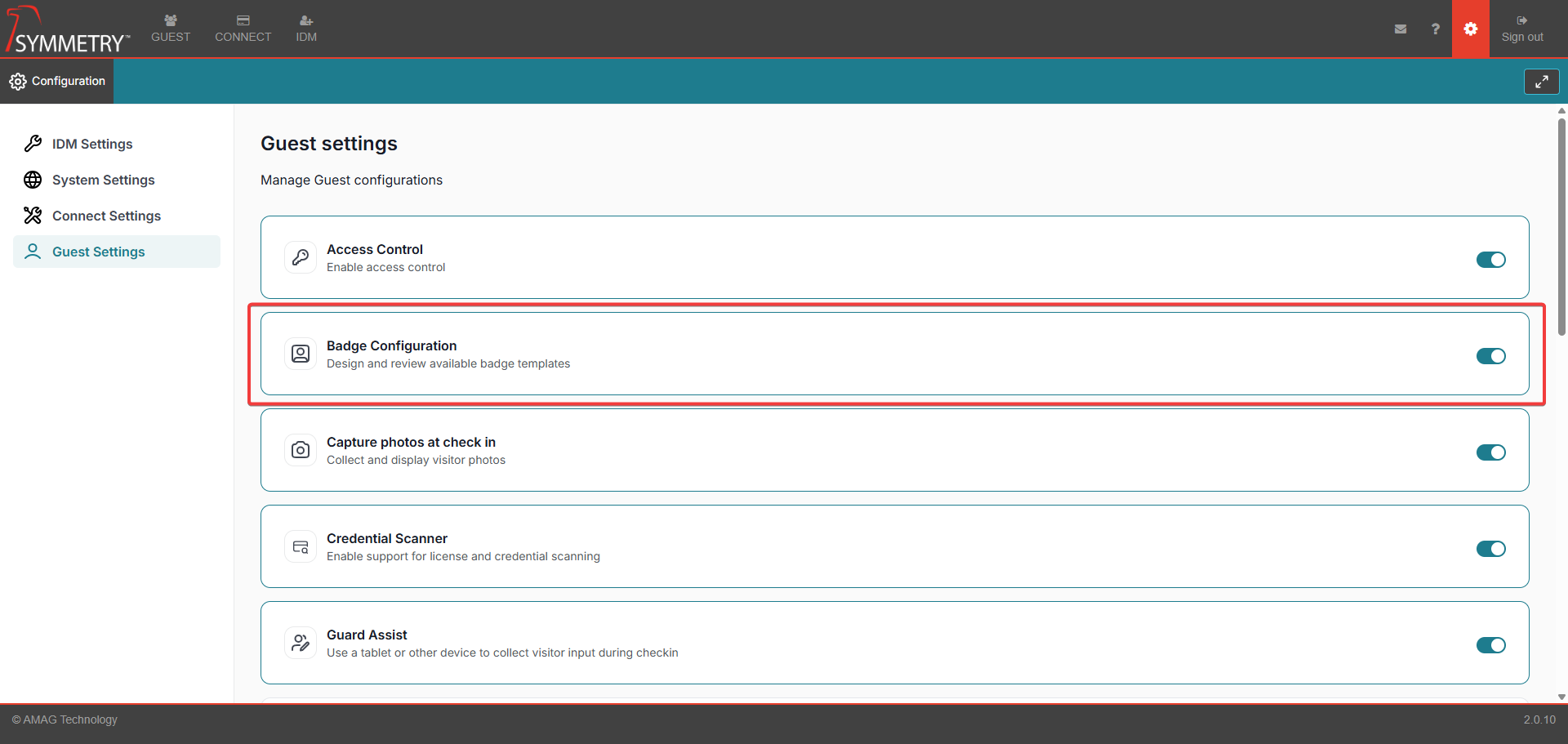Image resolution: width=1568 pixels, height=744 pixels.
Task: Click the Access Control key icon
Action: click(301, 256)
